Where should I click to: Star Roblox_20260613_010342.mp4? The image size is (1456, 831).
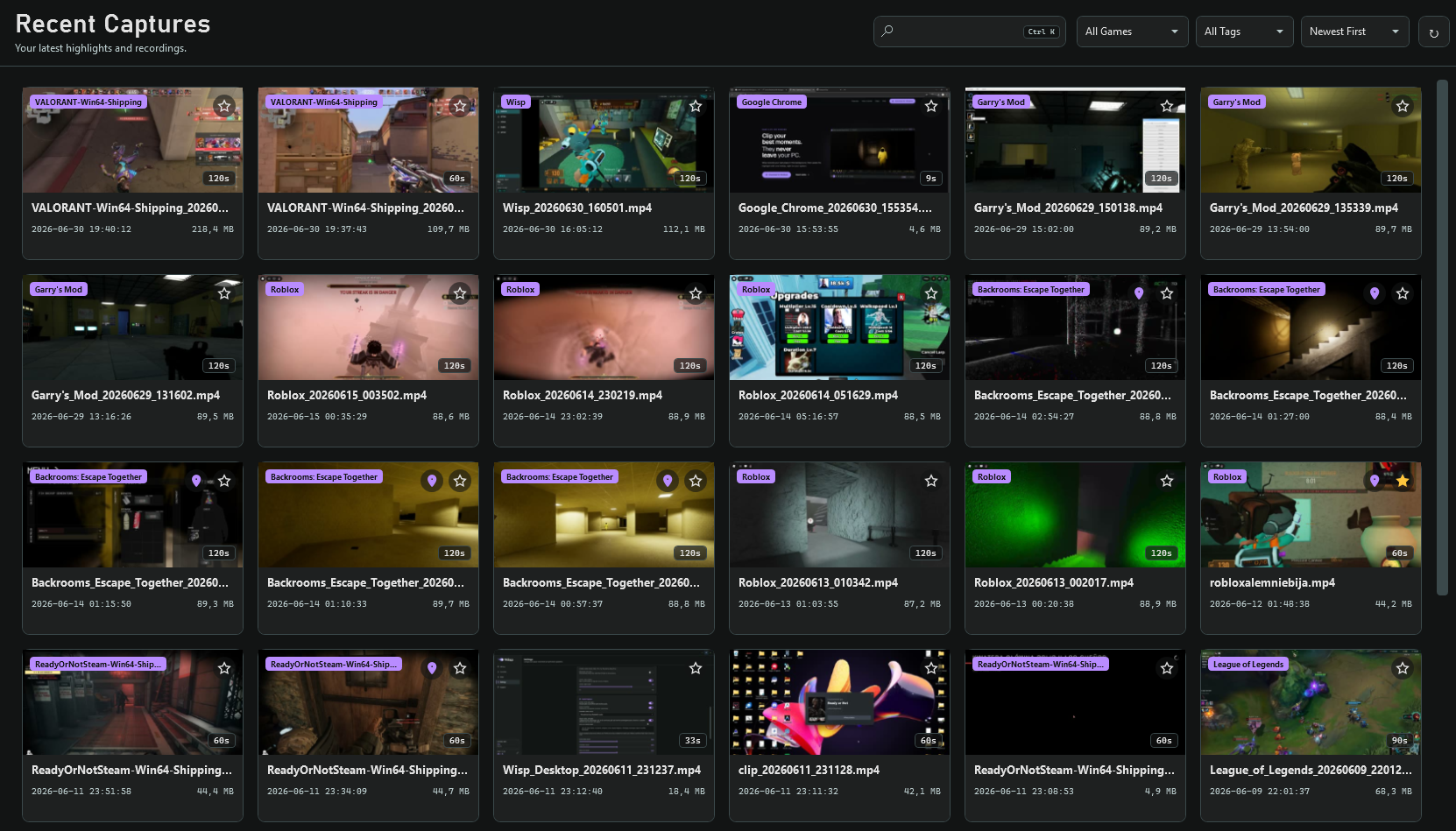pyautogui.click(x=931, y=481)
